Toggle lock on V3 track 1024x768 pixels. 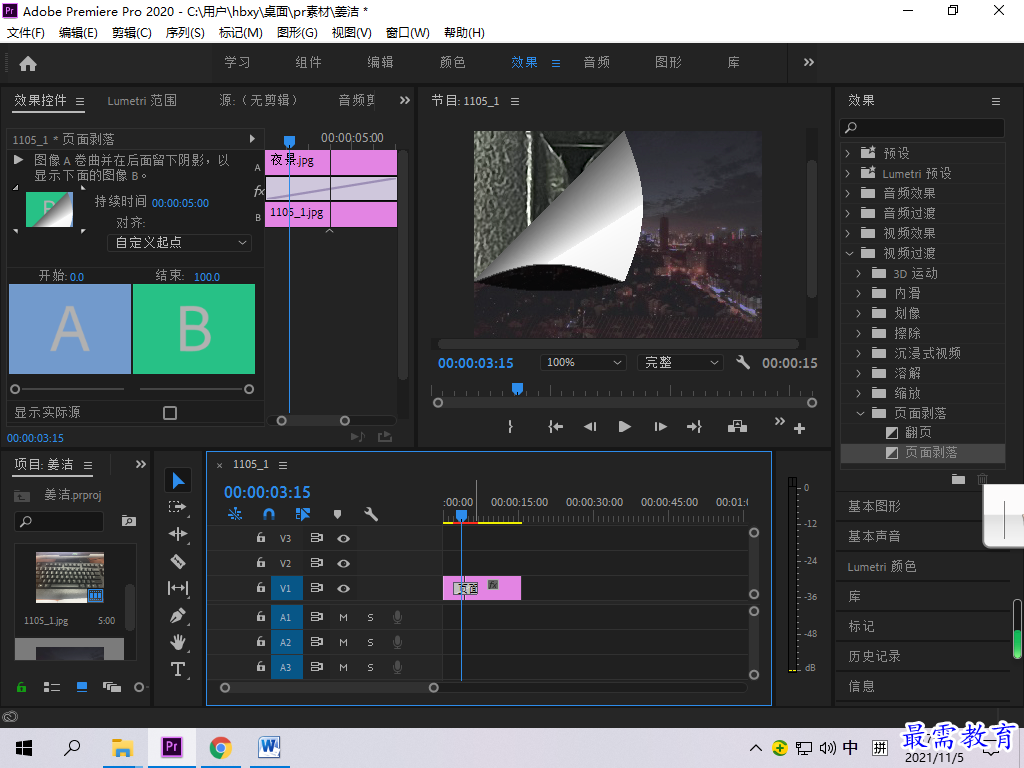pos(261,537)
